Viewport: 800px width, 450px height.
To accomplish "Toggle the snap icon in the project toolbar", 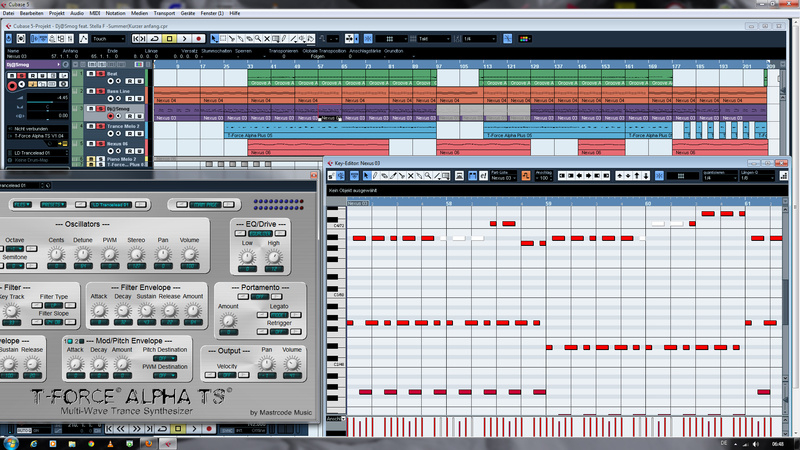I will 368,39.
